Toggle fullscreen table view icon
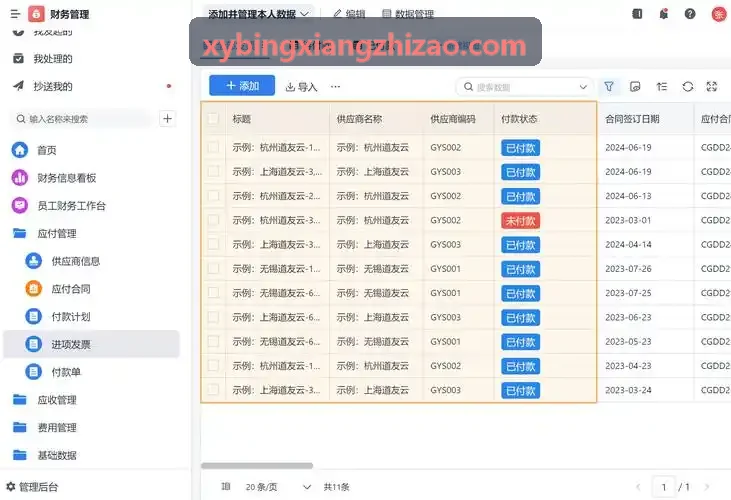 click(x=712, y=87)
